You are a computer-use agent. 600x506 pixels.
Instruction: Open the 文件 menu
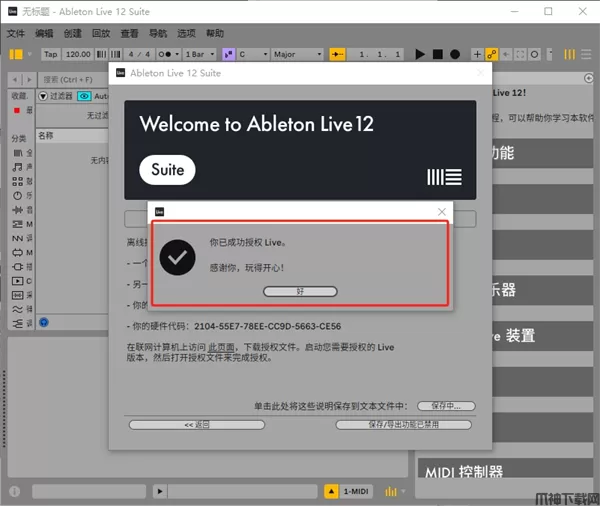point(15,33)
